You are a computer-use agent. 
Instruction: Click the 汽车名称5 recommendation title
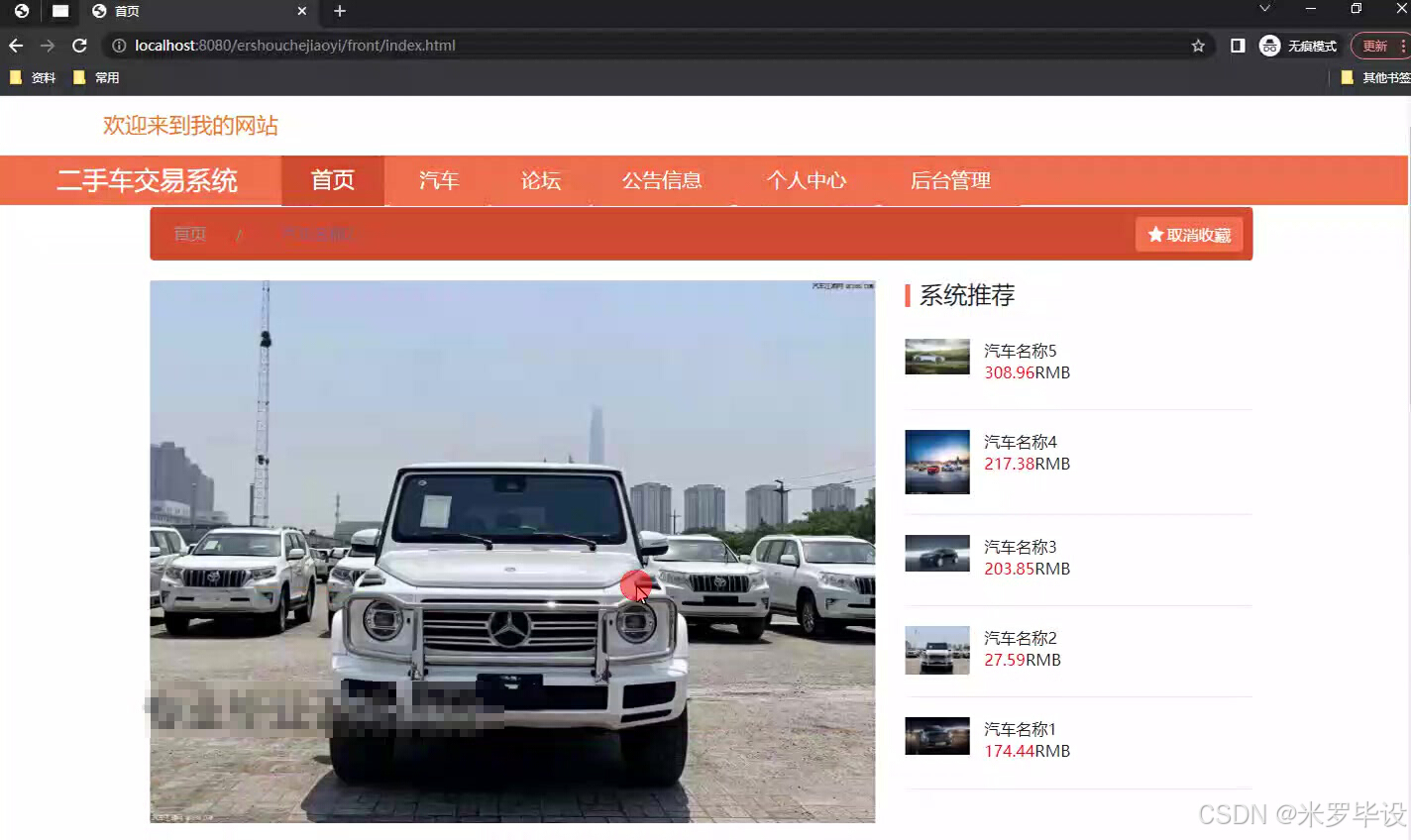1021,351
